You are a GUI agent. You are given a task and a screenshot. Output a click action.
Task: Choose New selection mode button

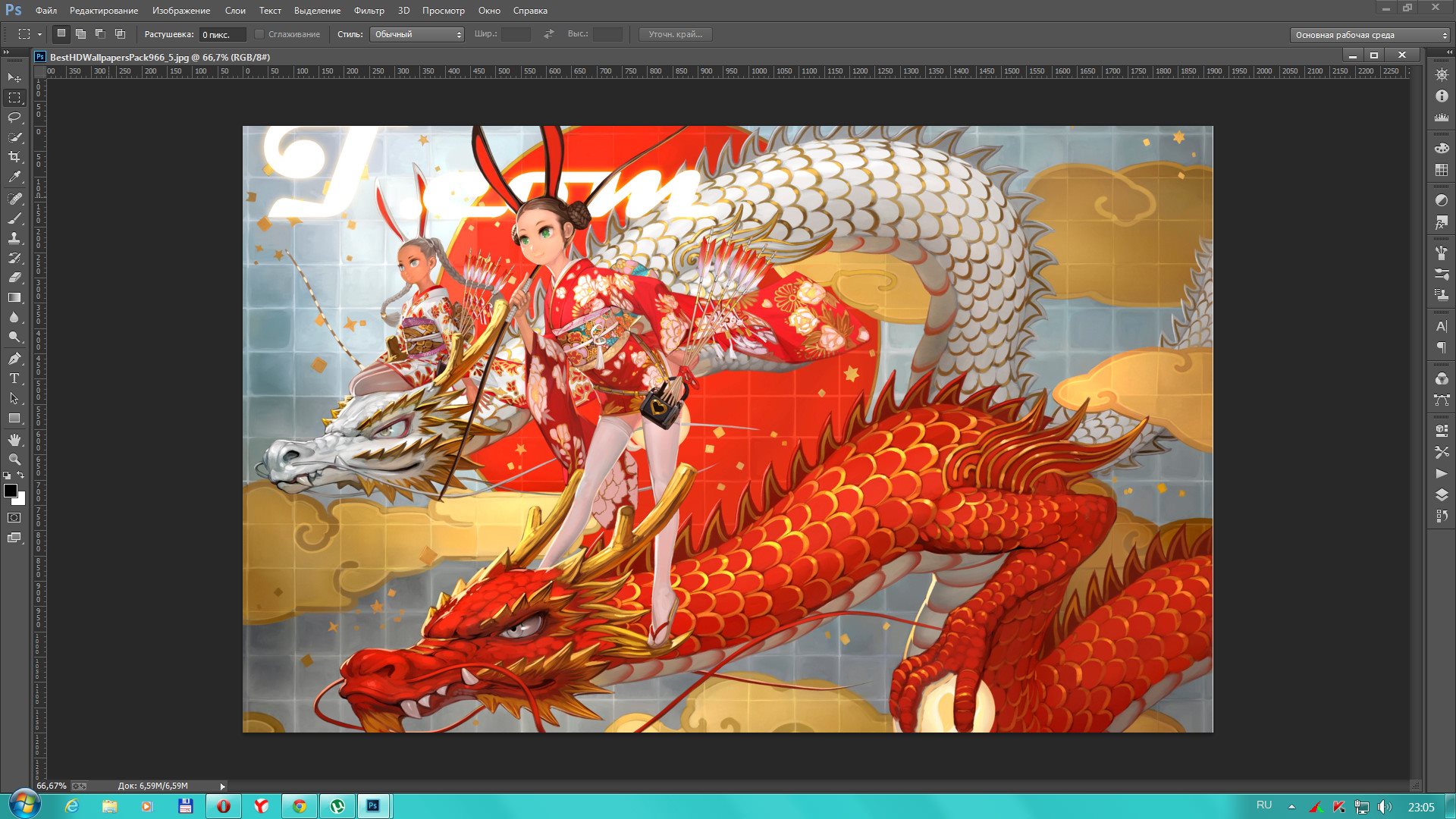[x=61, y=34]
